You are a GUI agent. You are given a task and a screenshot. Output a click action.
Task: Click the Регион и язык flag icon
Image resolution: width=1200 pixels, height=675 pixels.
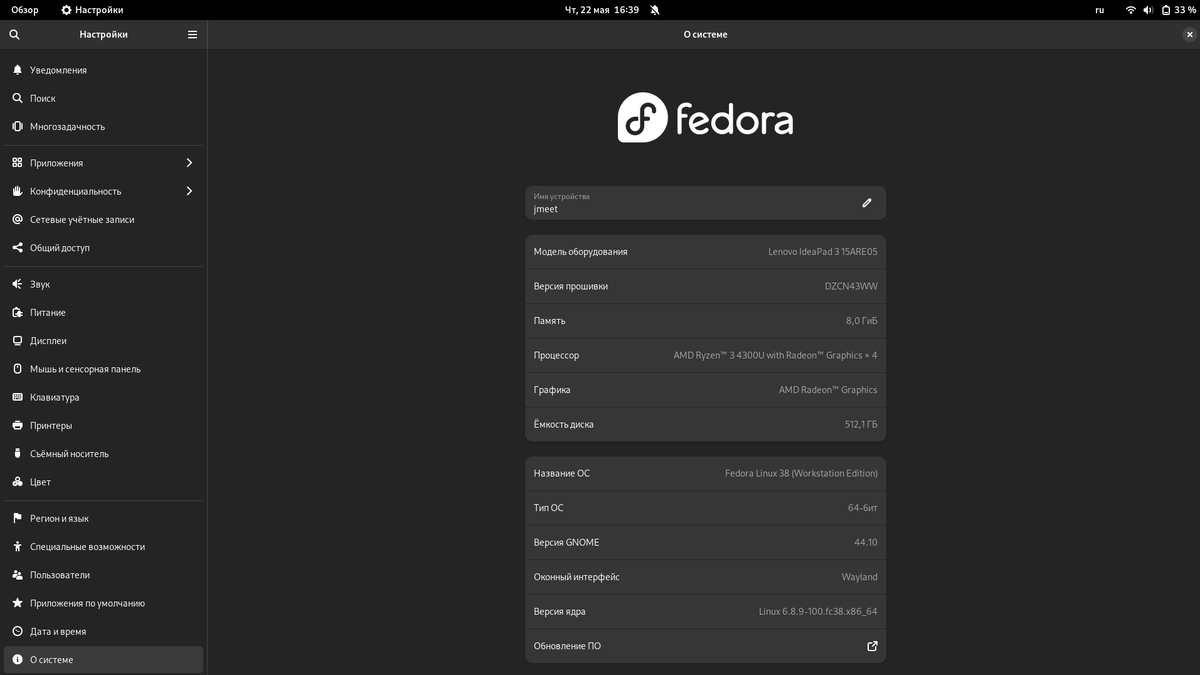tap(17, 518)
